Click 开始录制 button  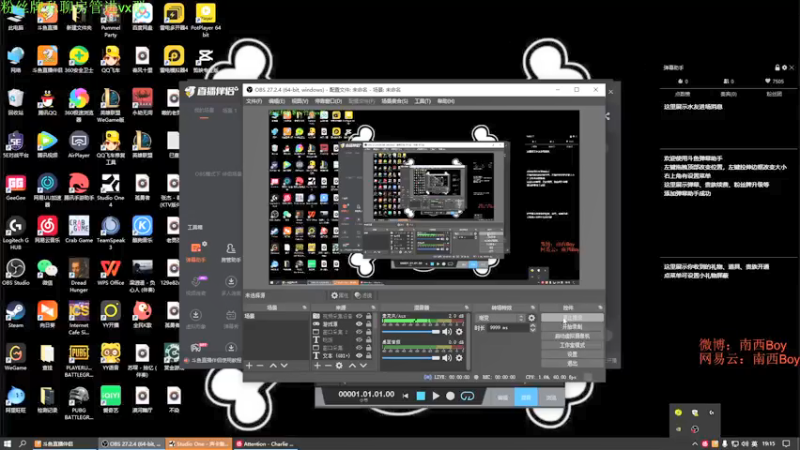[x=572, y=327]
